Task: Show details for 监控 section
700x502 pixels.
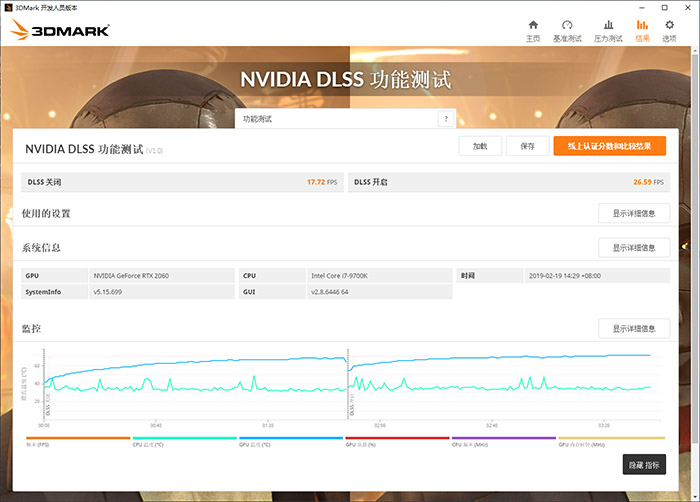Action: click(x=634, y=329)
